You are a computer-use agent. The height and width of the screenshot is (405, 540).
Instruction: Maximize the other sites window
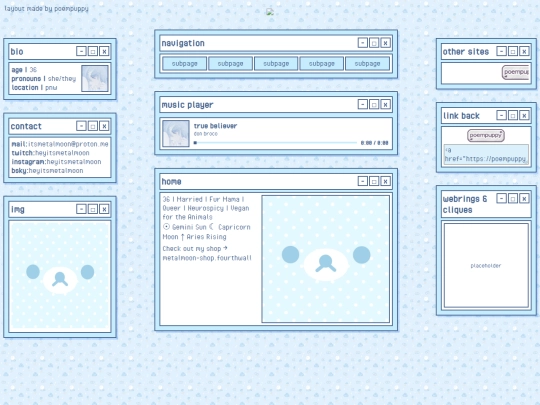pyautogui.click(x=513, y=51)
